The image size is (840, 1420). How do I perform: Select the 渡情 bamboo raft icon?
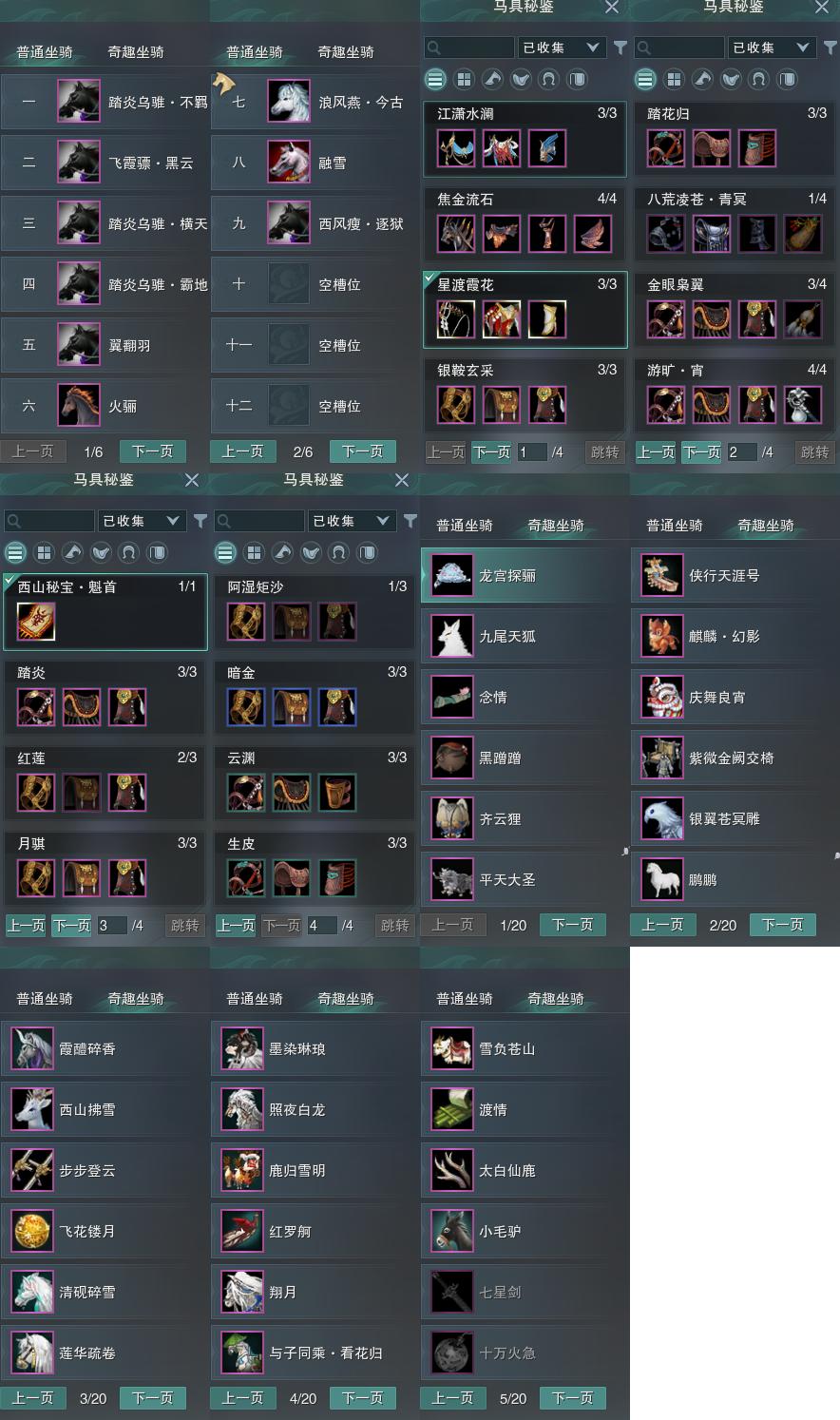click(452, 1109)
